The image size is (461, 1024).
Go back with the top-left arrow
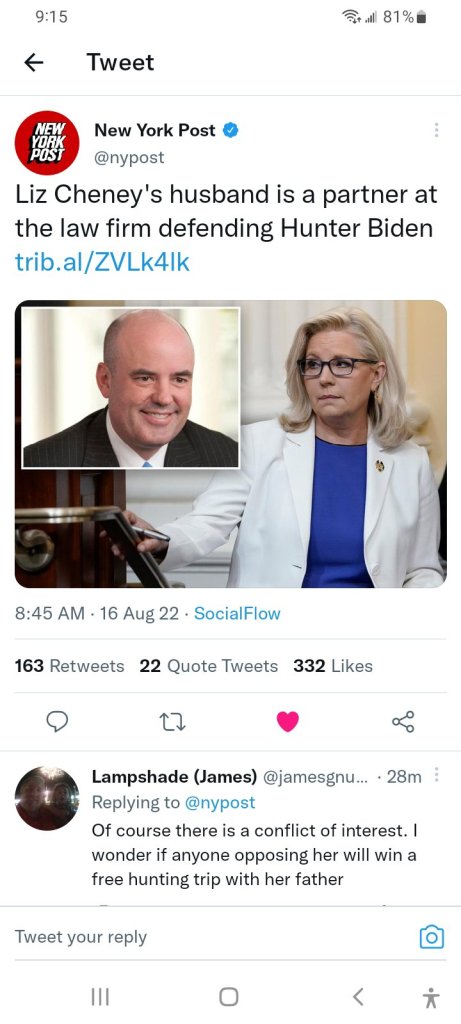pos(34,62)
